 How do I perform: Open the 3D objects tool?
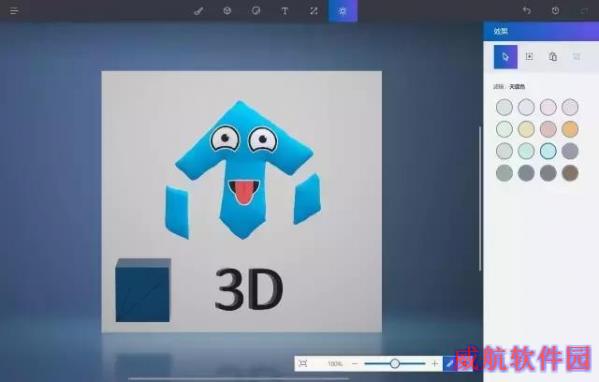coord(227,11)
